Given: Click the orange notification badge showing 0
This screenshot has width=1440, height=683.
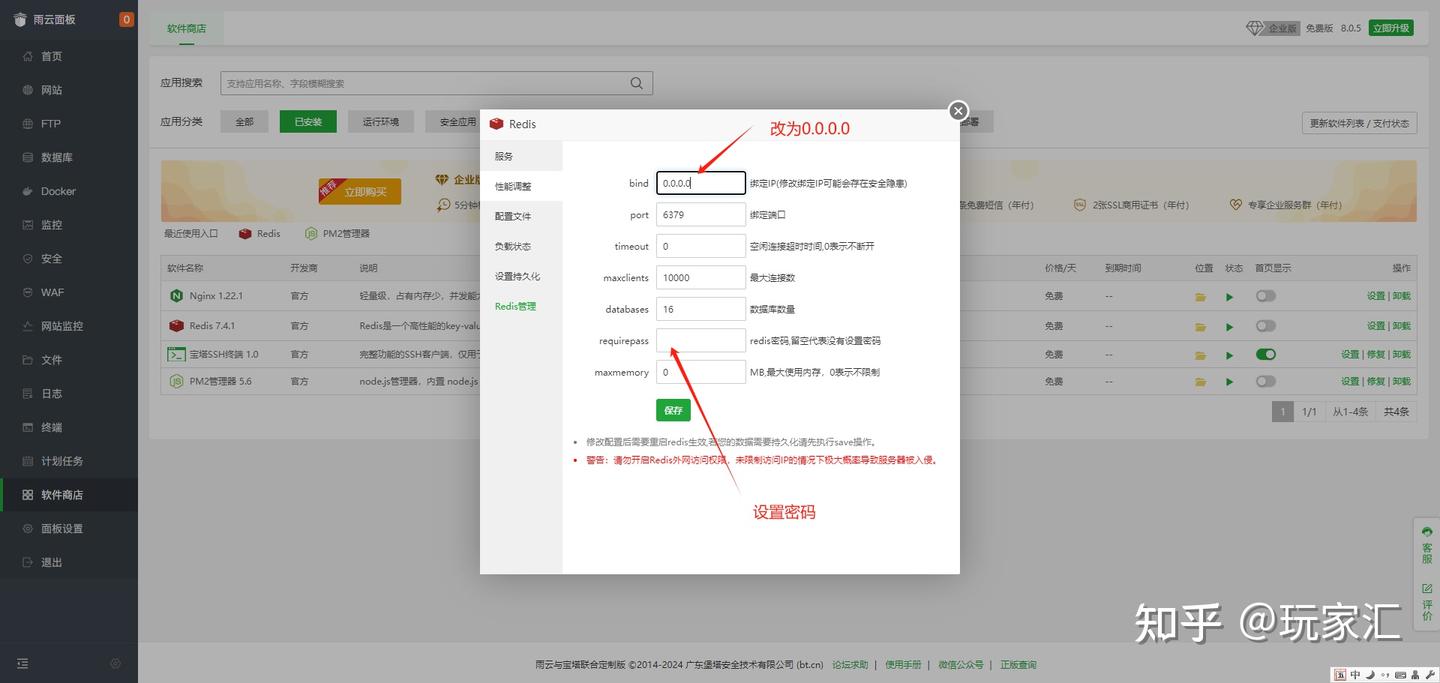Looking at the screenshot, I should click(x=126, y=19).
